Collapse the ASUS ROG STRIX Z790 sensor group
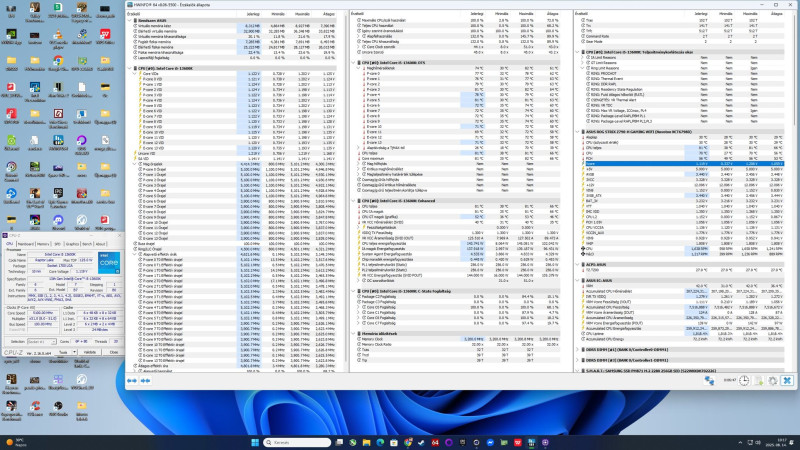This screenshot has height=450, width=800. (x=577, y=132)
